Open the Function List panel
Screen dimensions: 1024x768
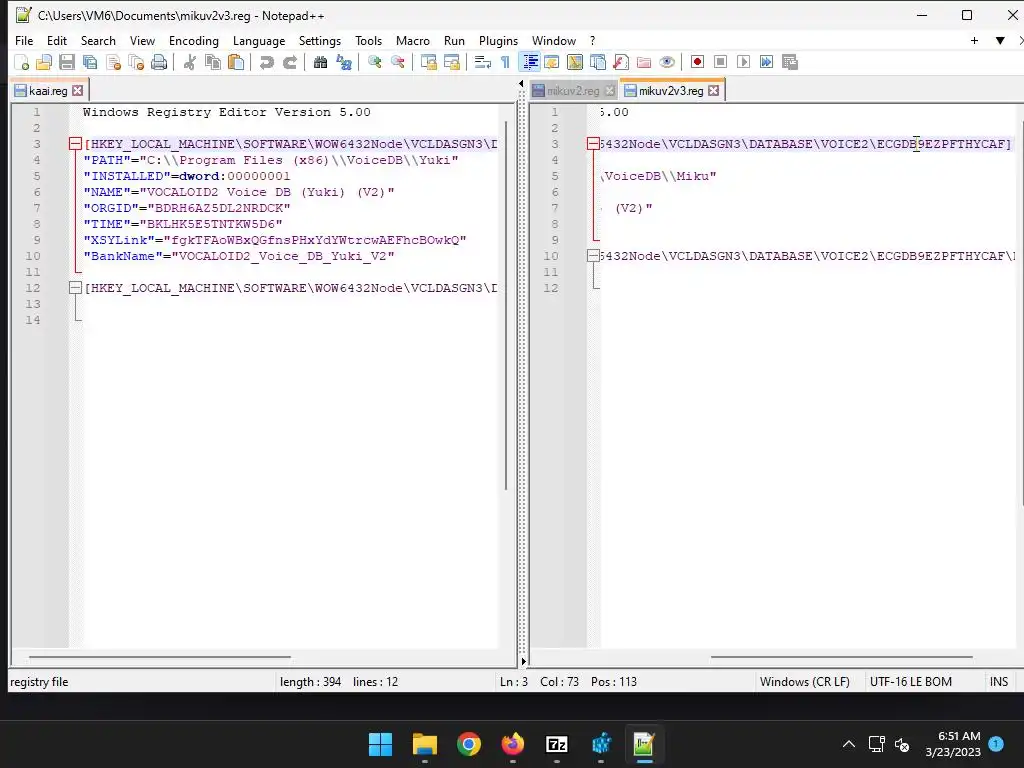point(621,62)
